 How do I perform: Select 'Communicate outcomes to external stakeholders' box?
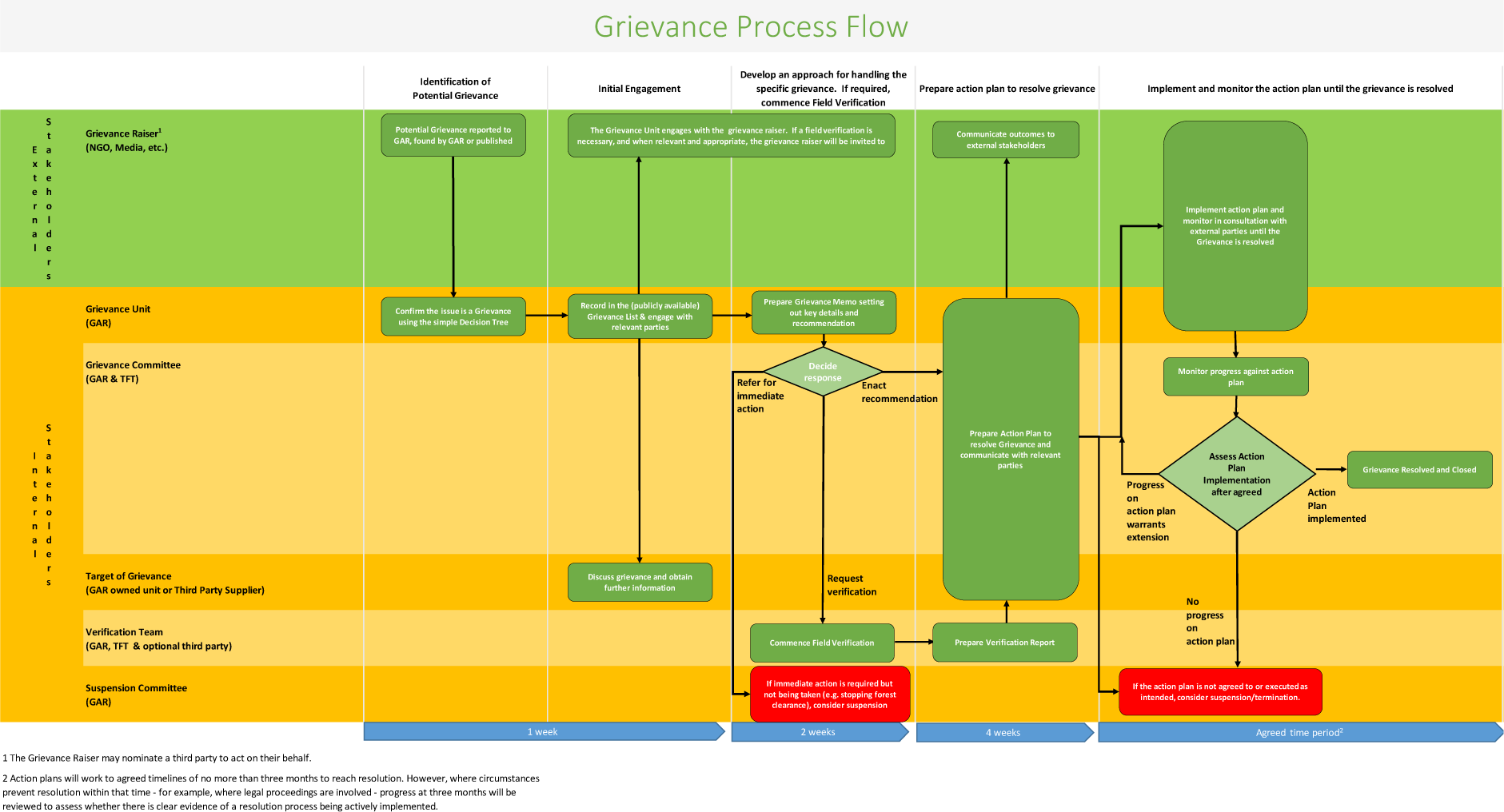pyautogui.click(x=1006, y=140)
